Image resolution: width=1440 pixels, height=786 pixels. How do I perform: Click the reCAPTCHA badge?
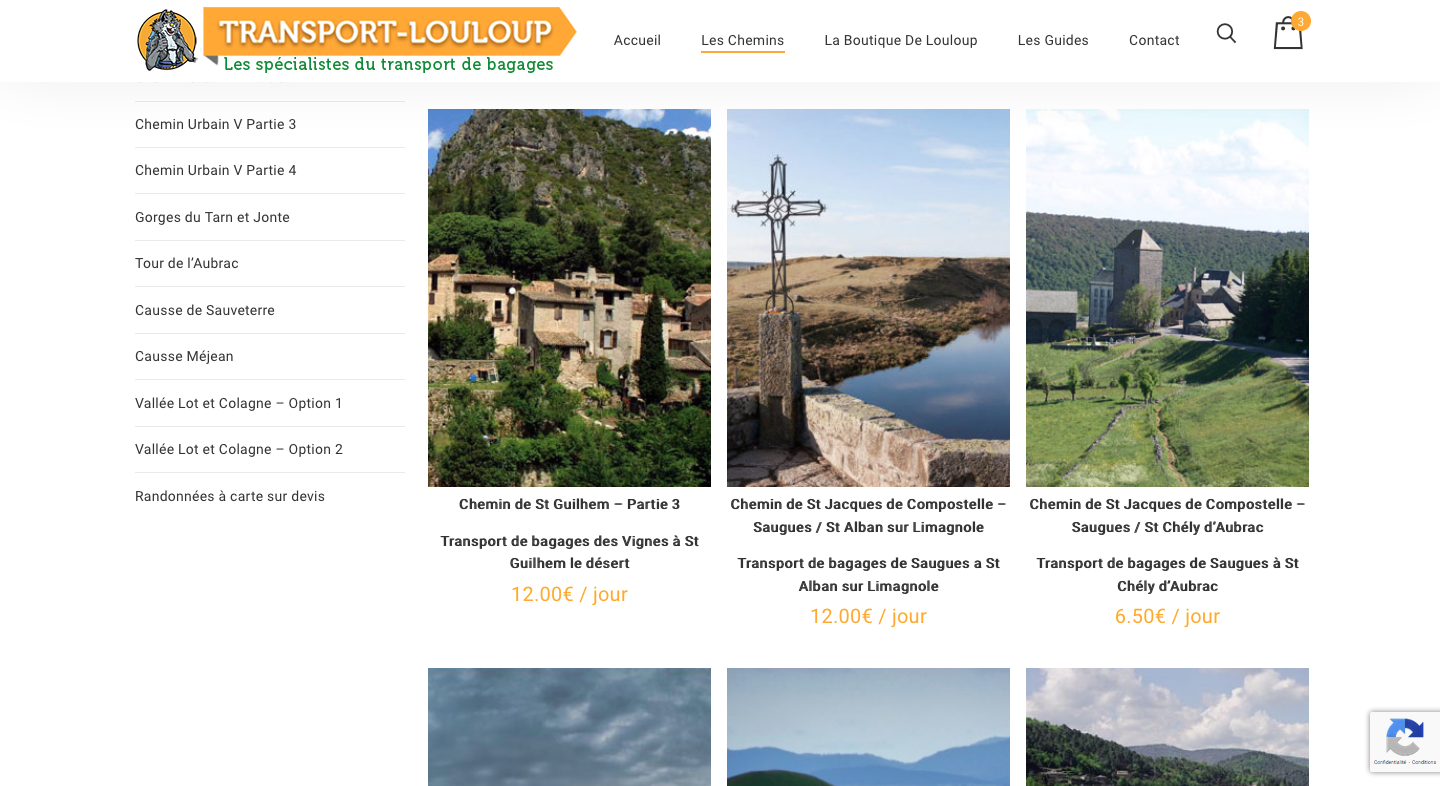1405,742
